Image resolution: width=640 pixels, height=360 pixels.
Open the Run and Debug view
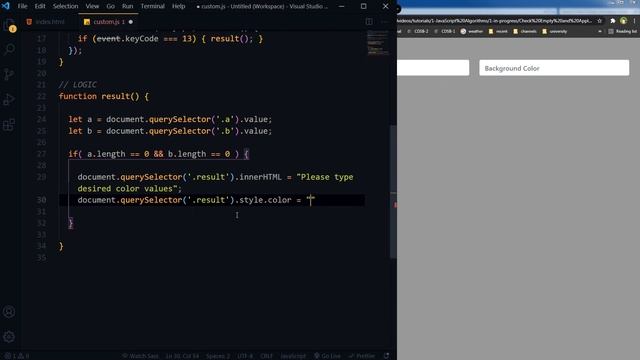coord(9,99)
